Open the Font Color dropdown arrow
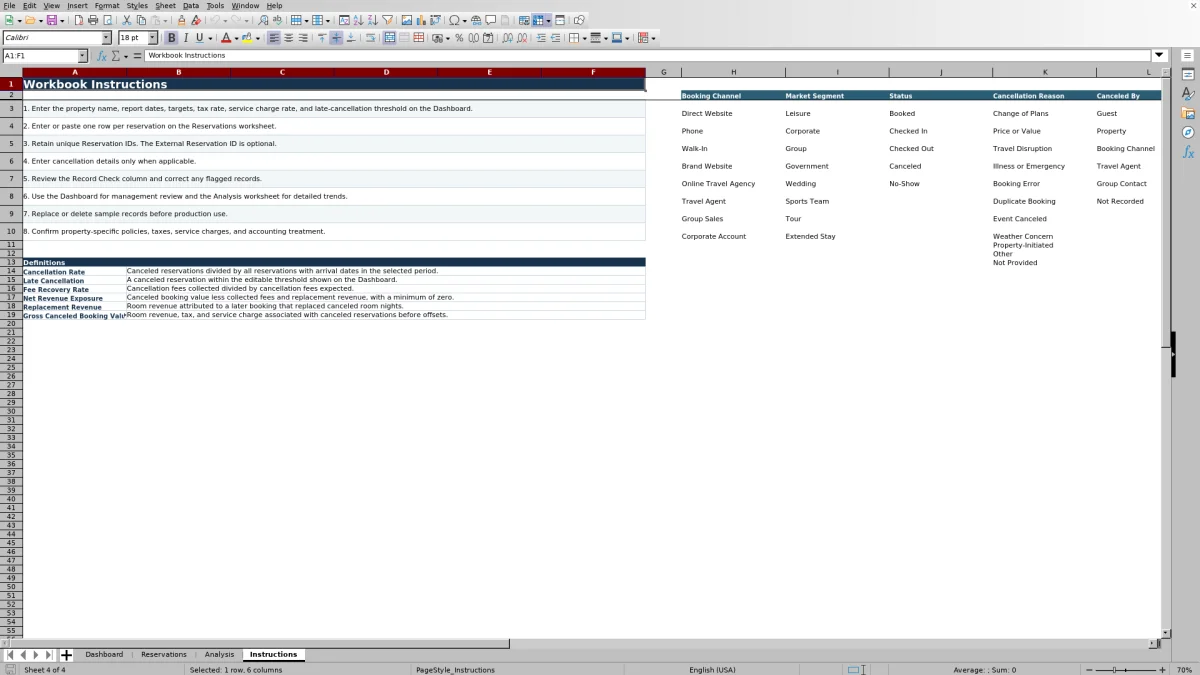The width and height of the screenshot is (1200, 675). click(236, 38)
